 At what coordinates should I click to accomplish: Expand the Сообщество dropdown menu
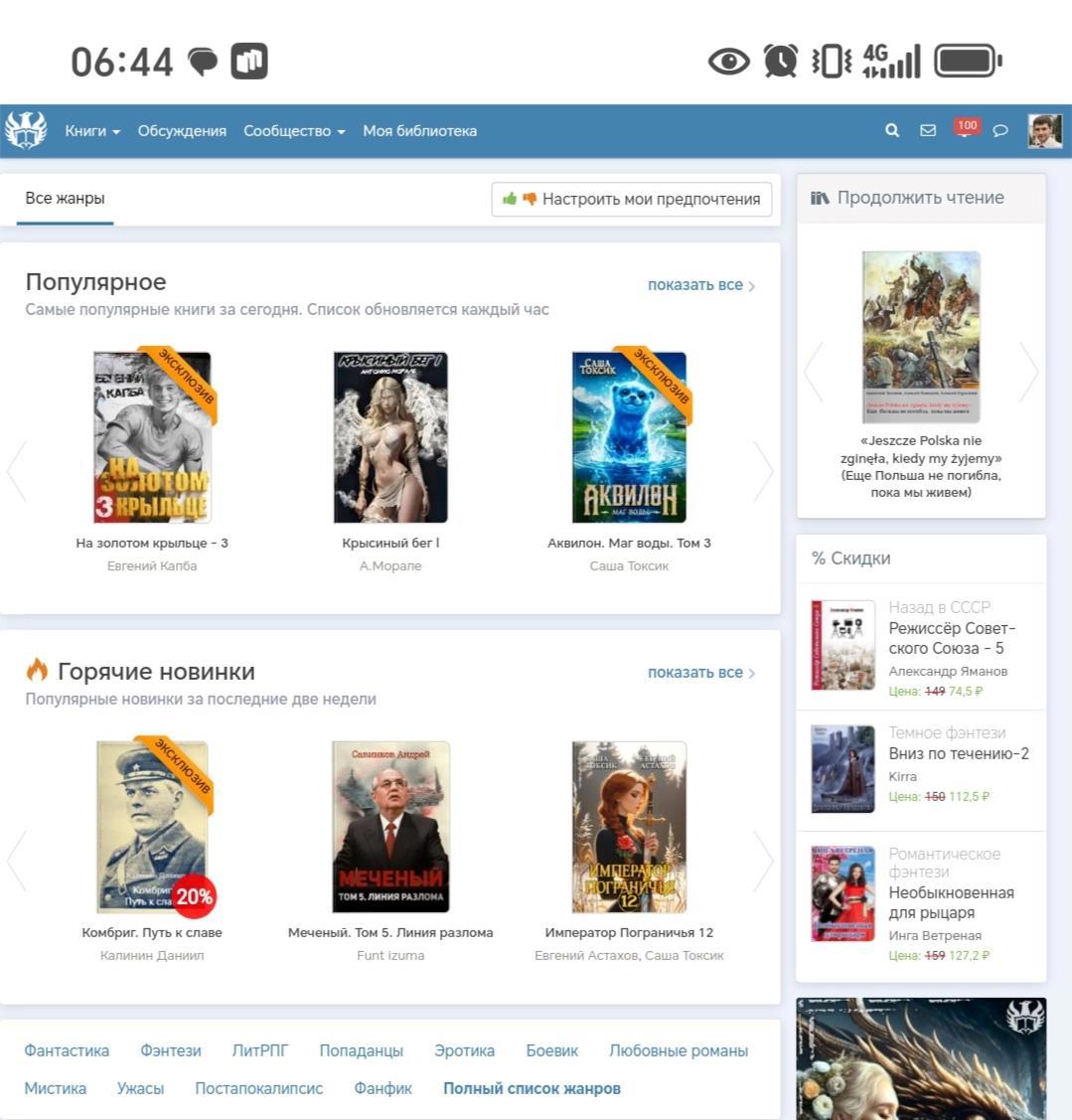click(294, 131)
